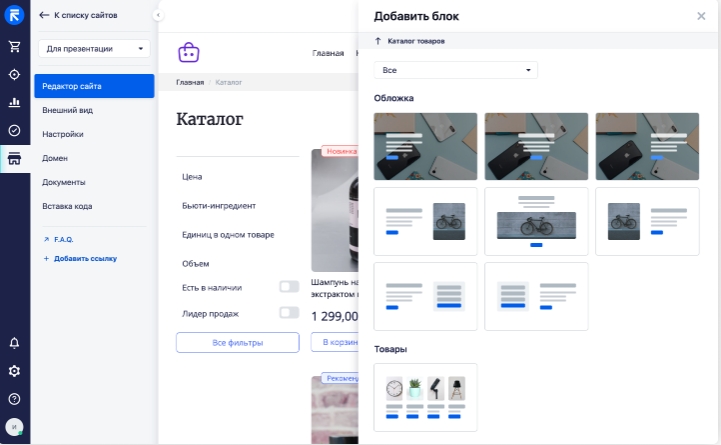Screen dimensions: 721x445
Task: Click the 'Добавить ссылку' link
Action: tap(83, 258)
